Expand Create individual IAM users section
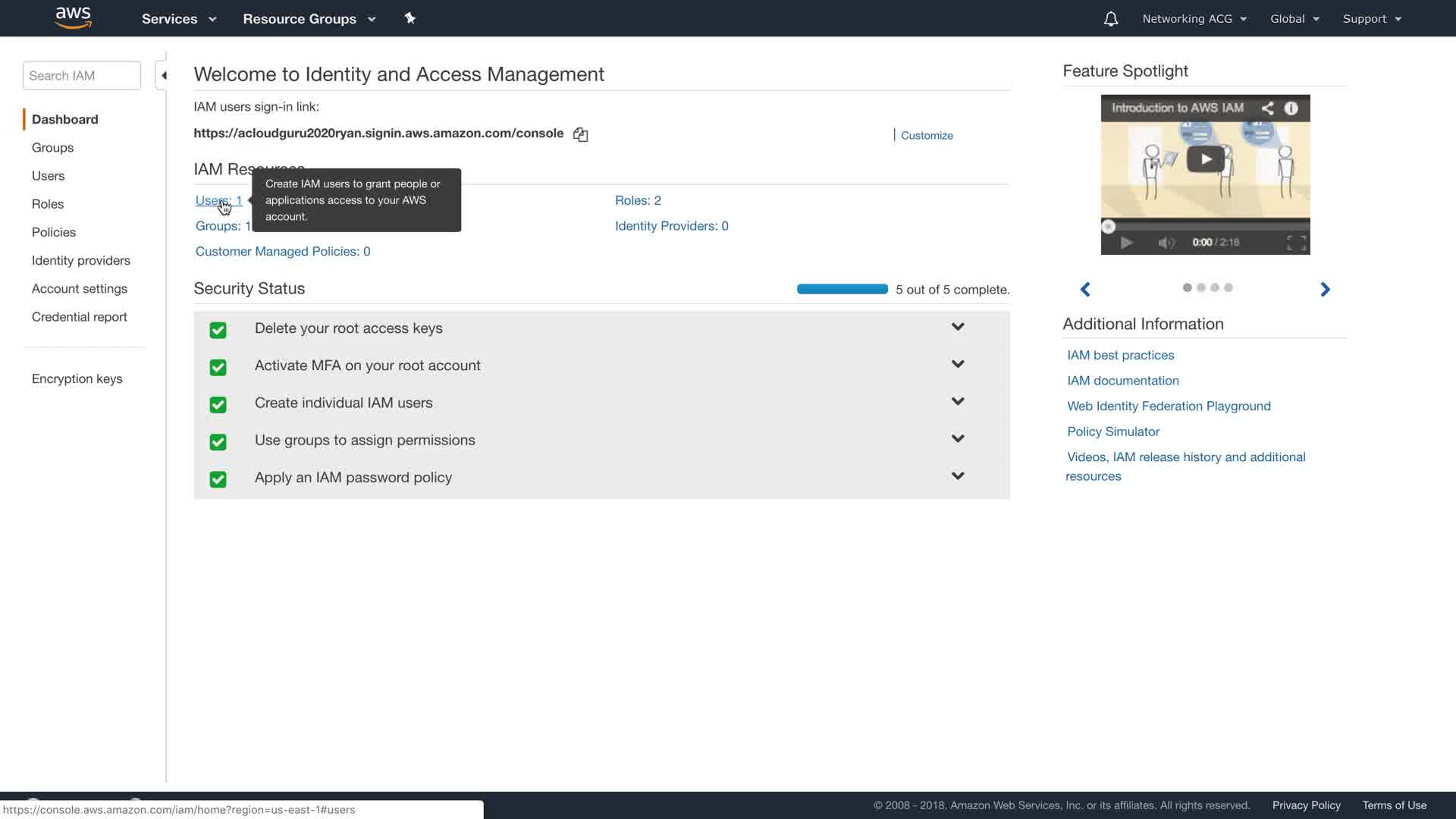The width and height of the screenshot is (1456, 819). pos(958,401)
